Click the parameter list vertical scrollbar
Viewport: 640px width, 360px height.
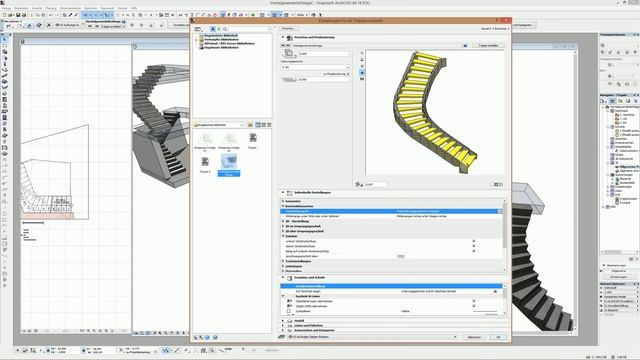pos(505,235)
